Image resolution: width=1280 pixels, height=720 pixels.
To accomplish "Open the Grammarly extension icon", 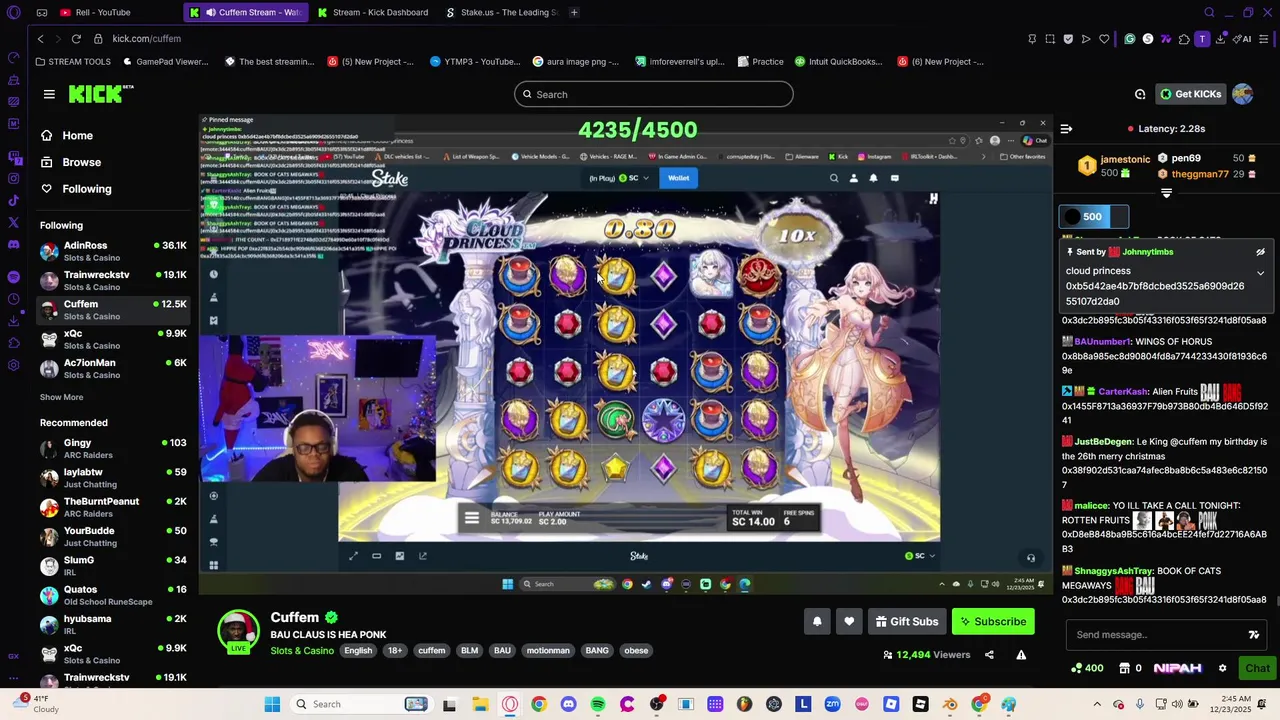I will point(1130,39).
